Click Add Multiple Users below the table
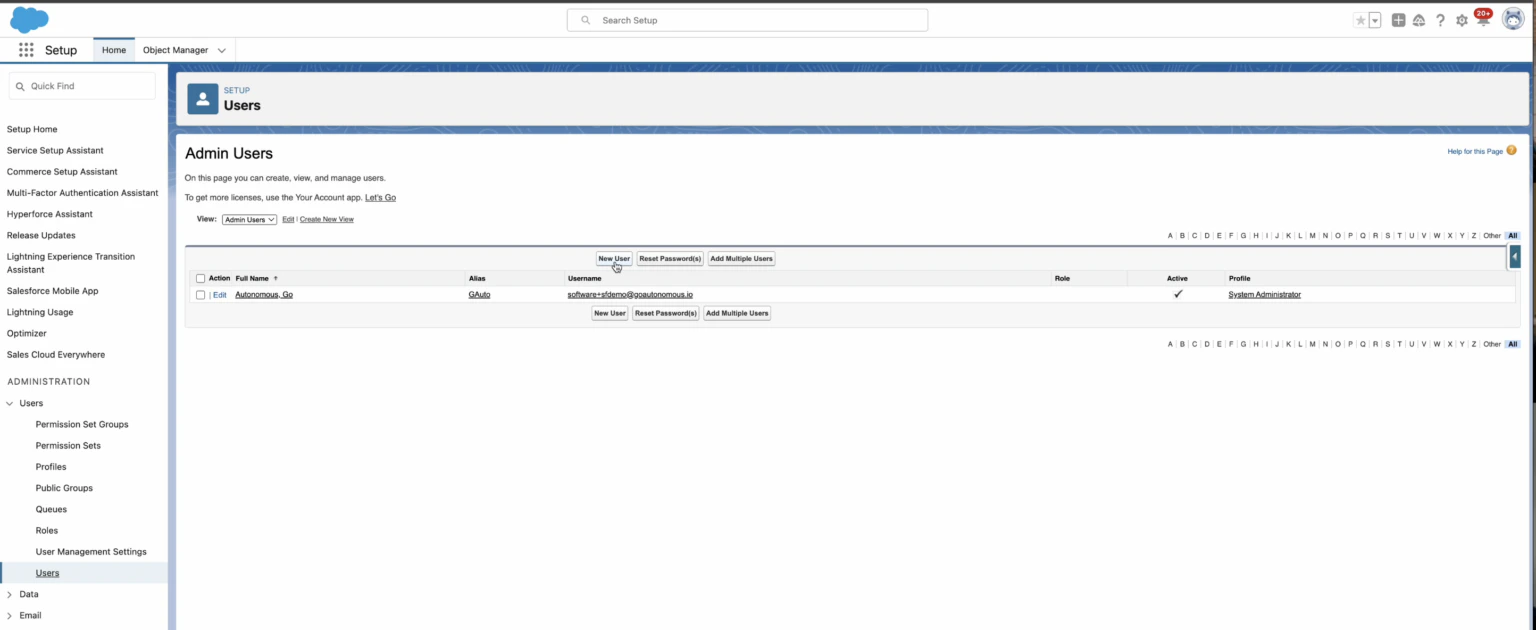Image resolution: width=1536 pixels, height=630 pixels. (x=737, y=313)
